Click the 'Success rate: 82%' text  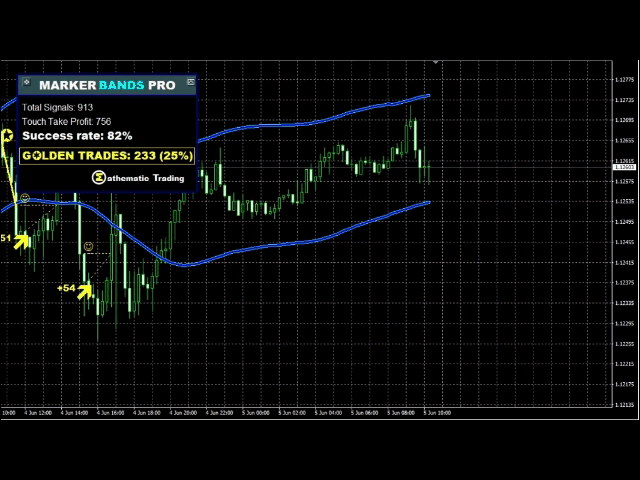(x=77, y=136)
